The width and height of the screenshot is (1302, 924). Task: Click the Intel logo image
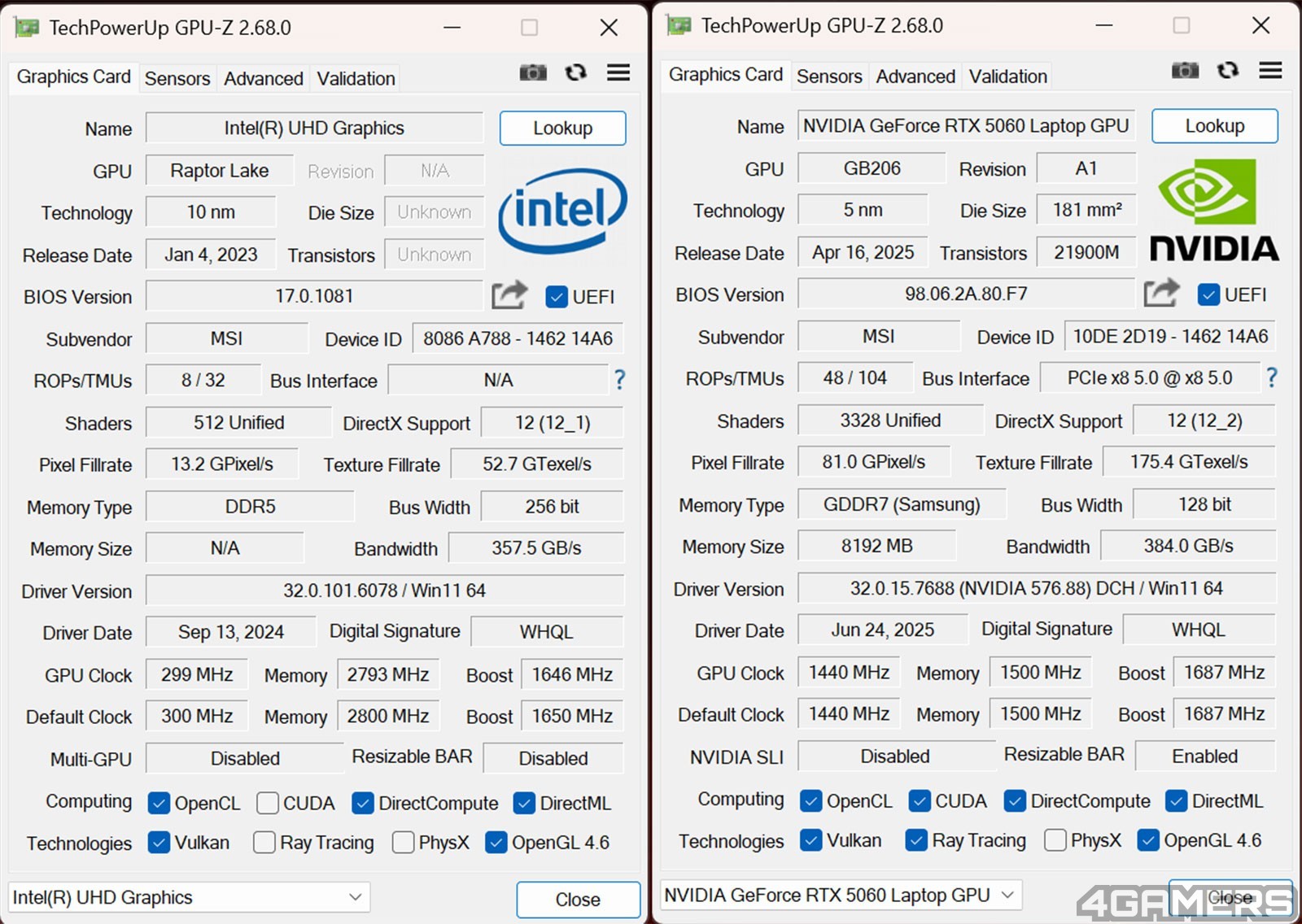pyautogui.click(x=562, y=210)
